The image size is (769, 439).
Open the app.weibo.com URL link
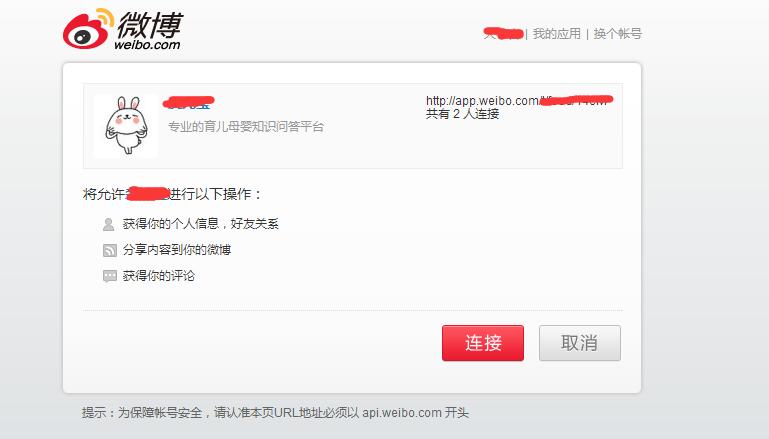click(x=519, y=101)
